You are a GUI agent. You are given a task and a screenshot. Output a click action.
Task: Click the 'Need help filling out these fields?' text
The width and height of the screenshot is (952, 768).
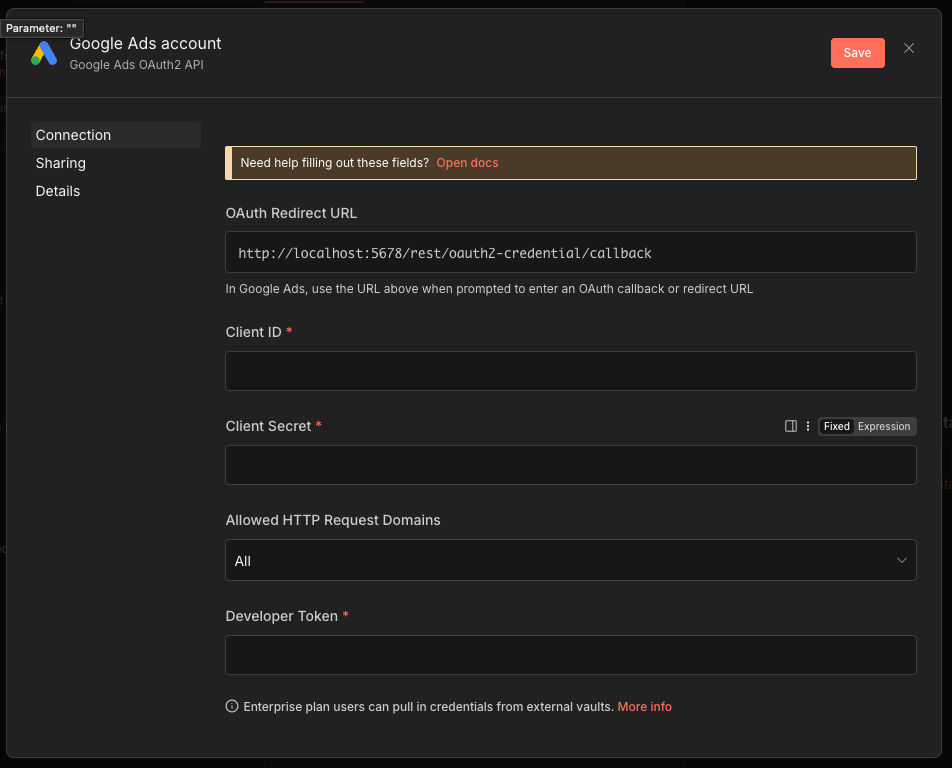tap(335, 163)
